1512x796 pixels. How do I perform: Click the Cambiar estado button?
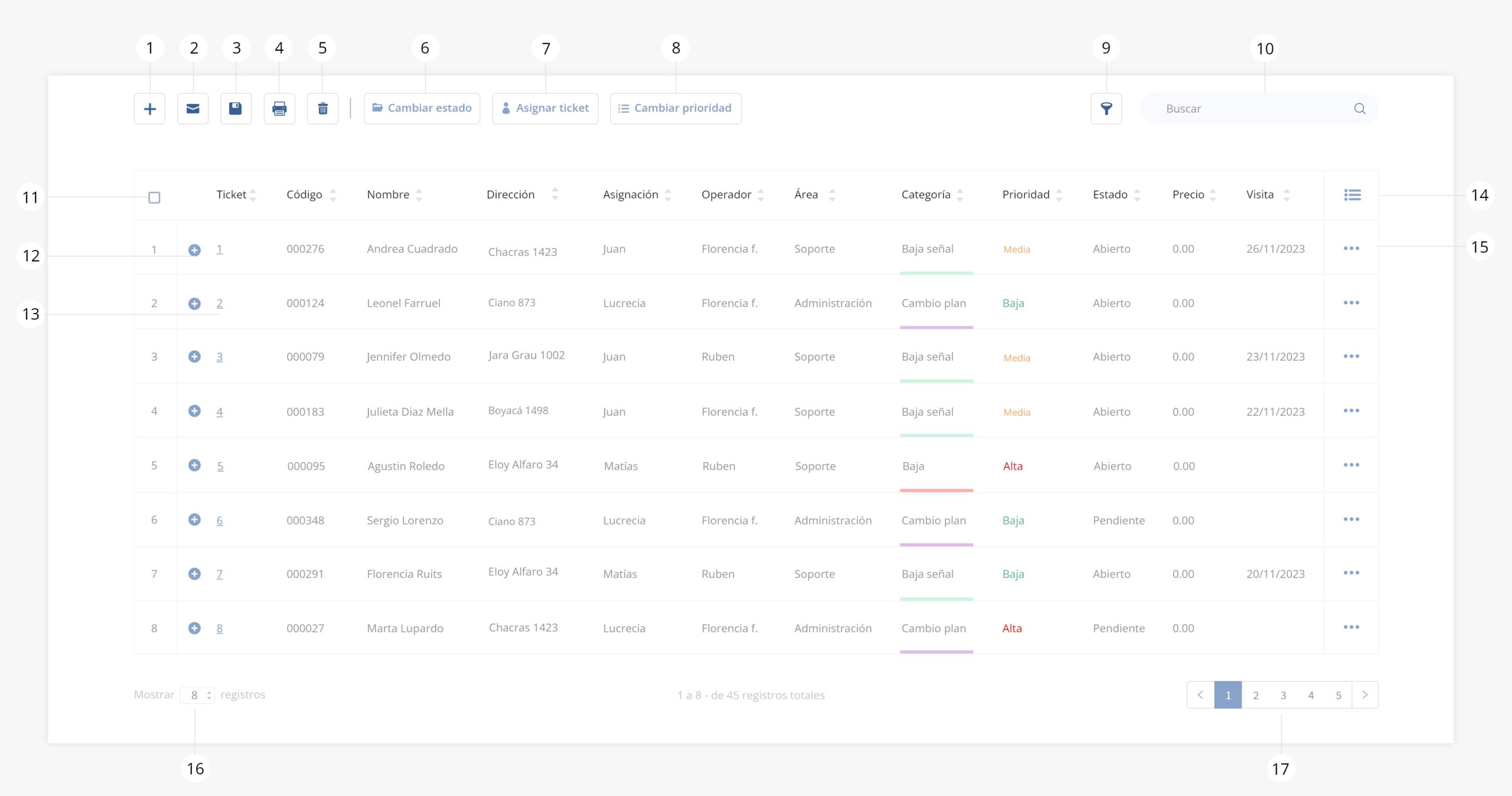click(x=422, y=109)
